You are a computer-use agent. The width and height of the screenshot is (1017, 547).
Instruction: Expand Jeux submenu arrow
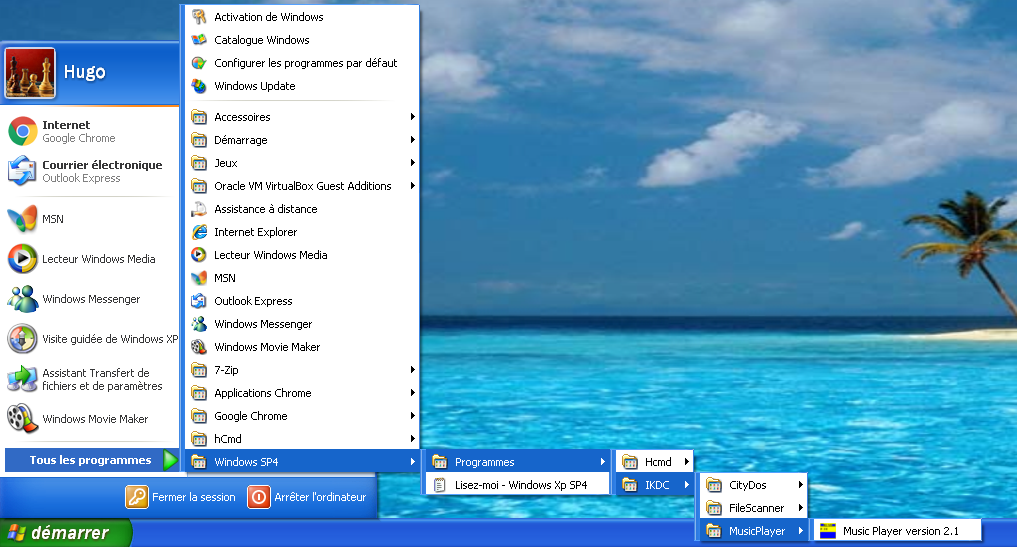point(413,163)
